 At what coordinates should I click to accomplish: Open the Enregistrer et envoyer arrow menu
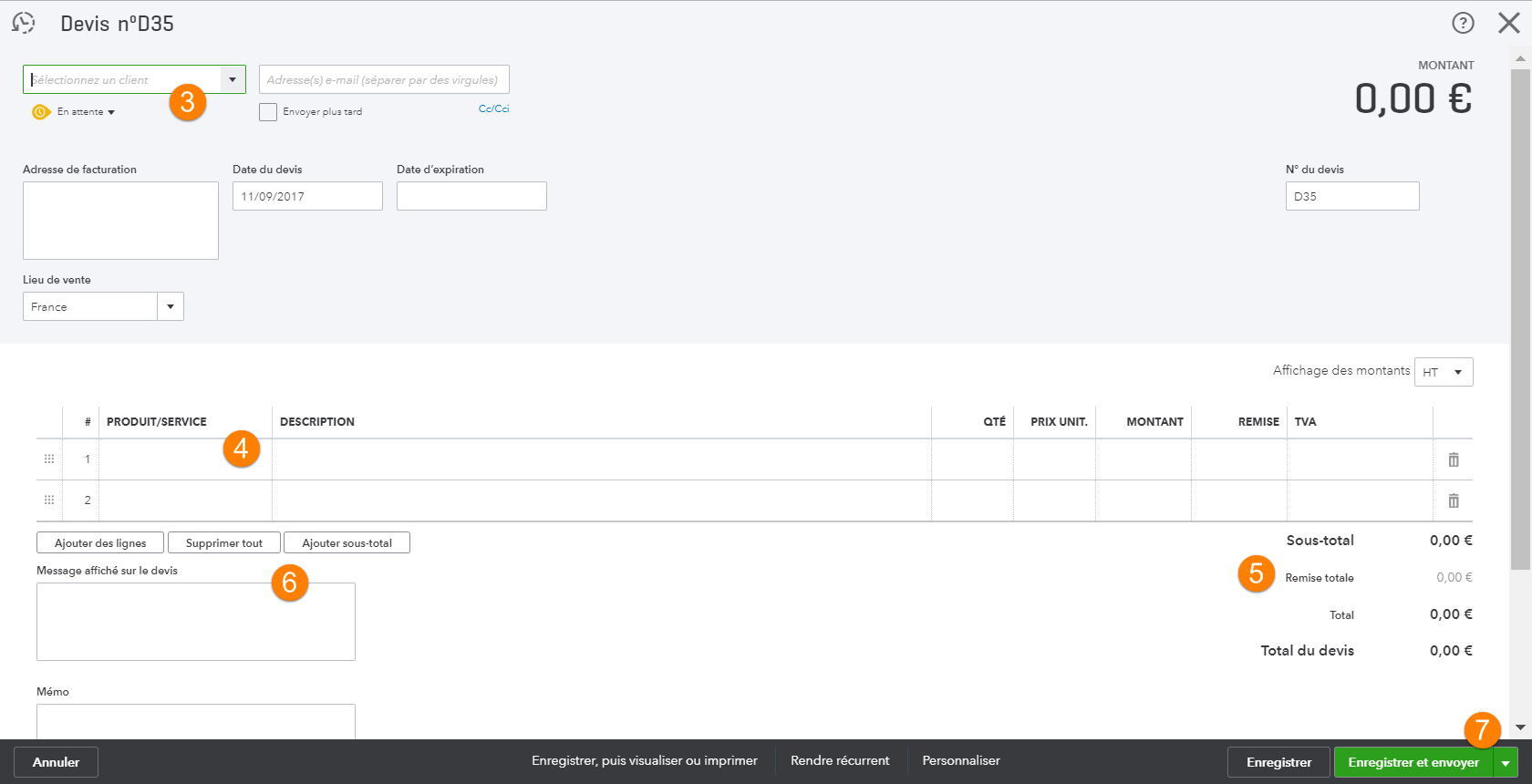1506,762
